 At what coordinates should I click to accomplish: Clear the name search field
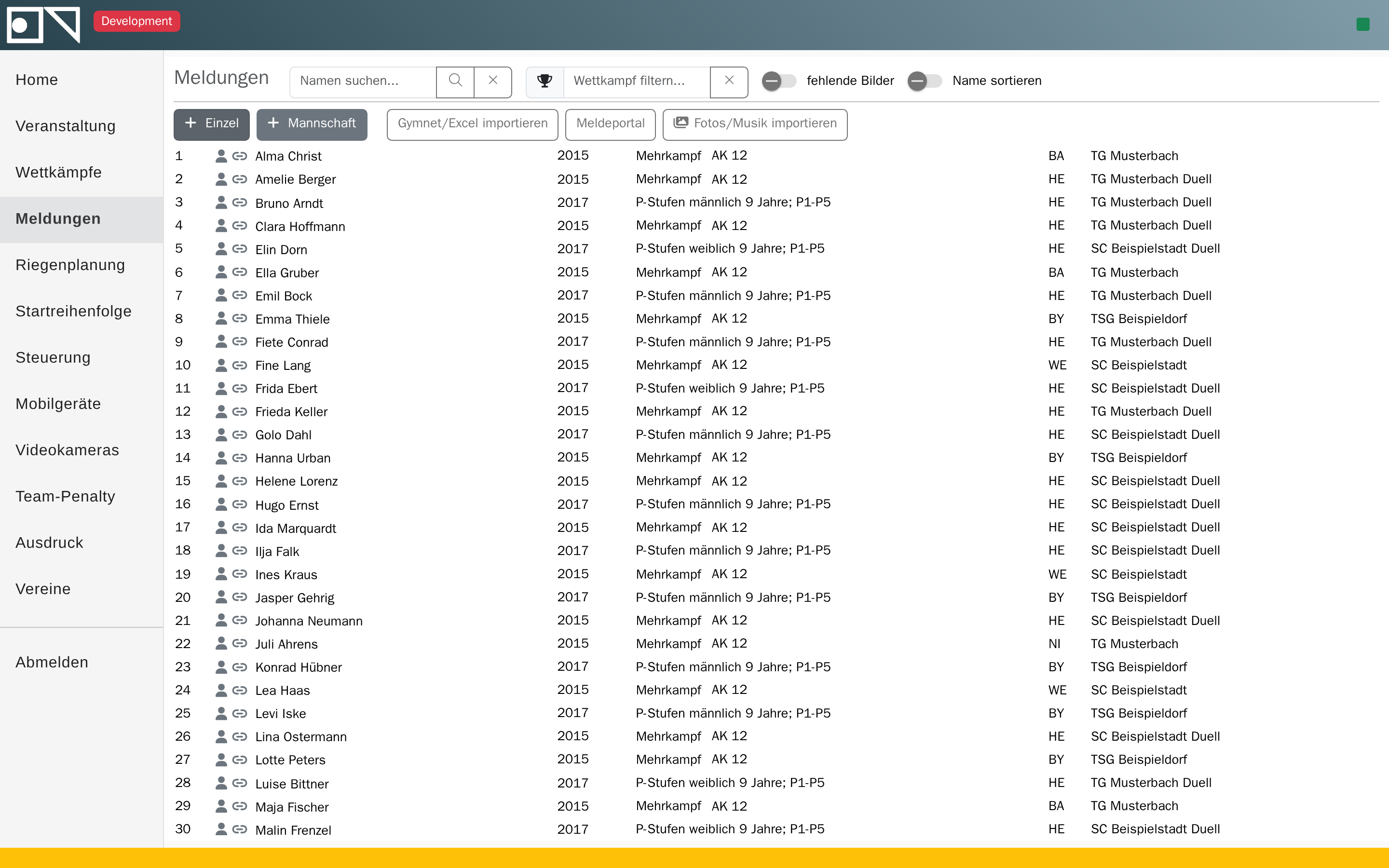pos(493,81)
